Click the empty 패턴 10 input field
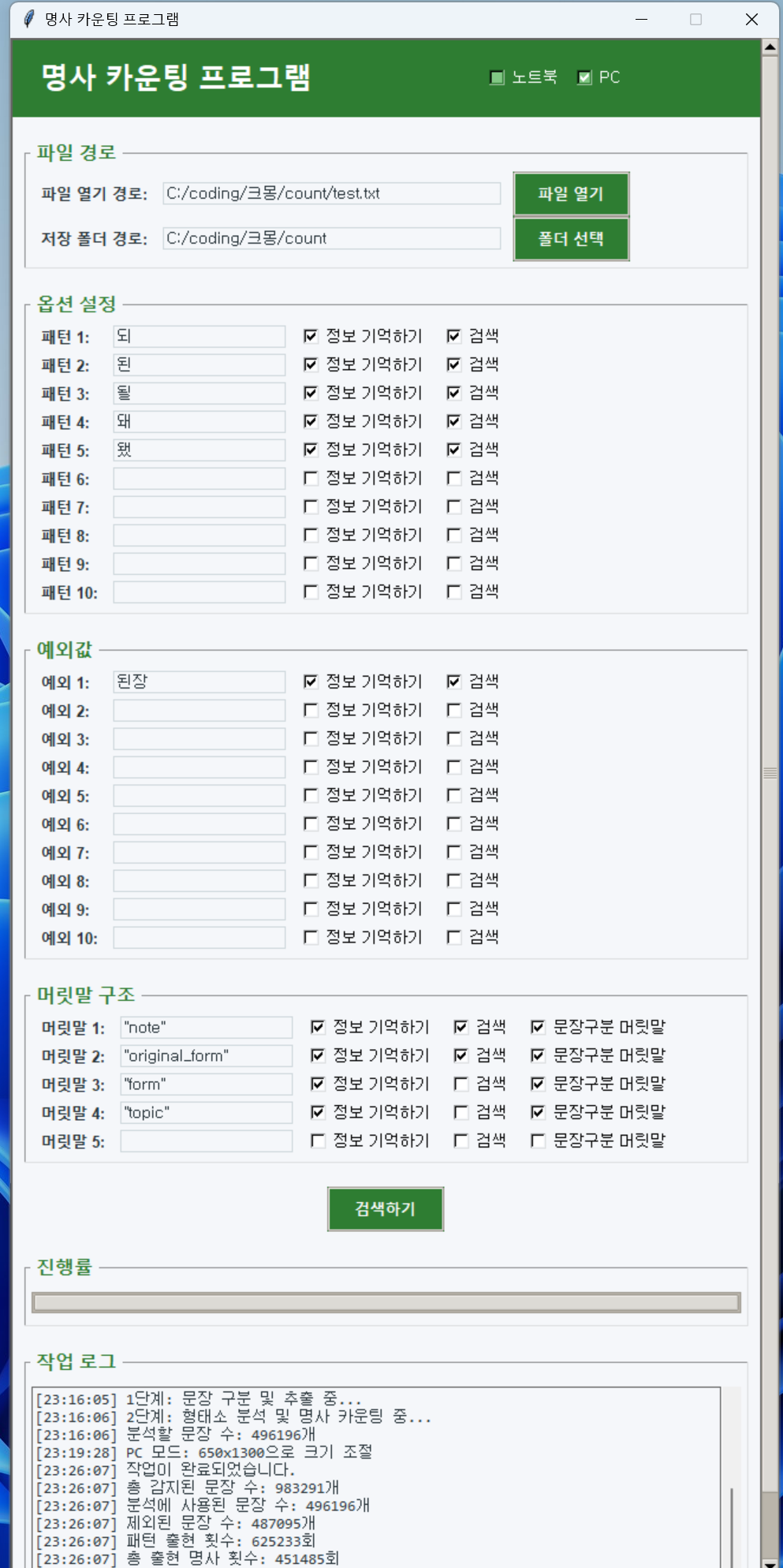This screenshot has height=1568, width=783. tap(199, 592)
